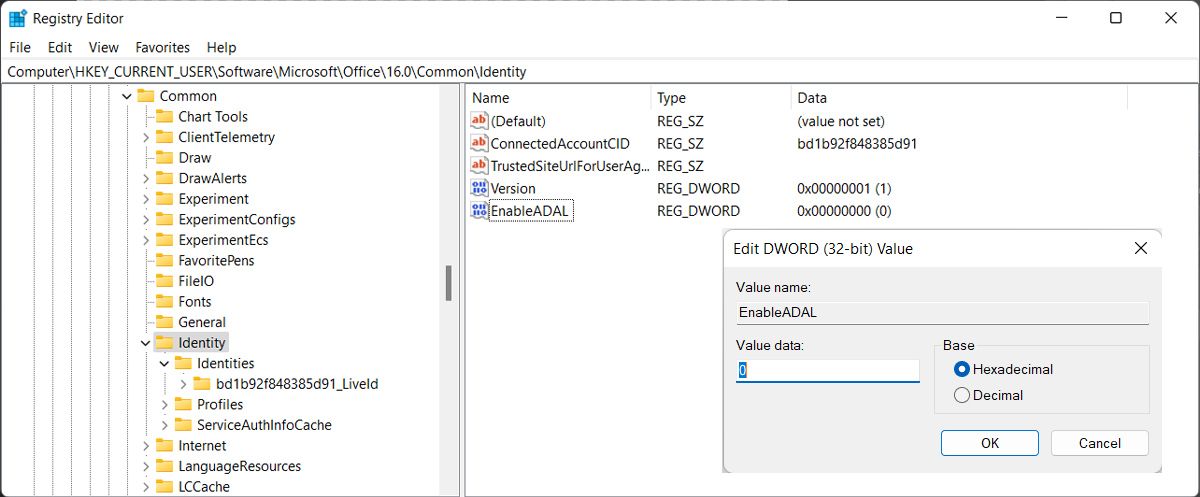Expand the LanguageResources key
Viewport: 1200px width, 497px height.
click(146, 466)
